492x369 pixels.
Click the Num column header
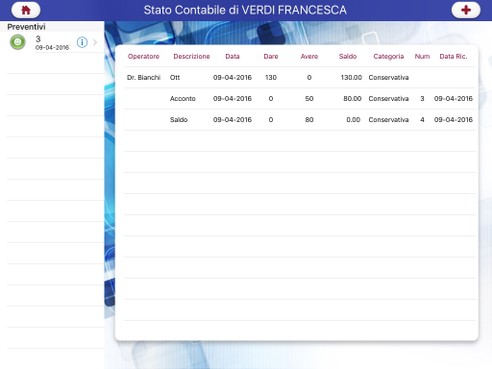click(x=422, y=56)
